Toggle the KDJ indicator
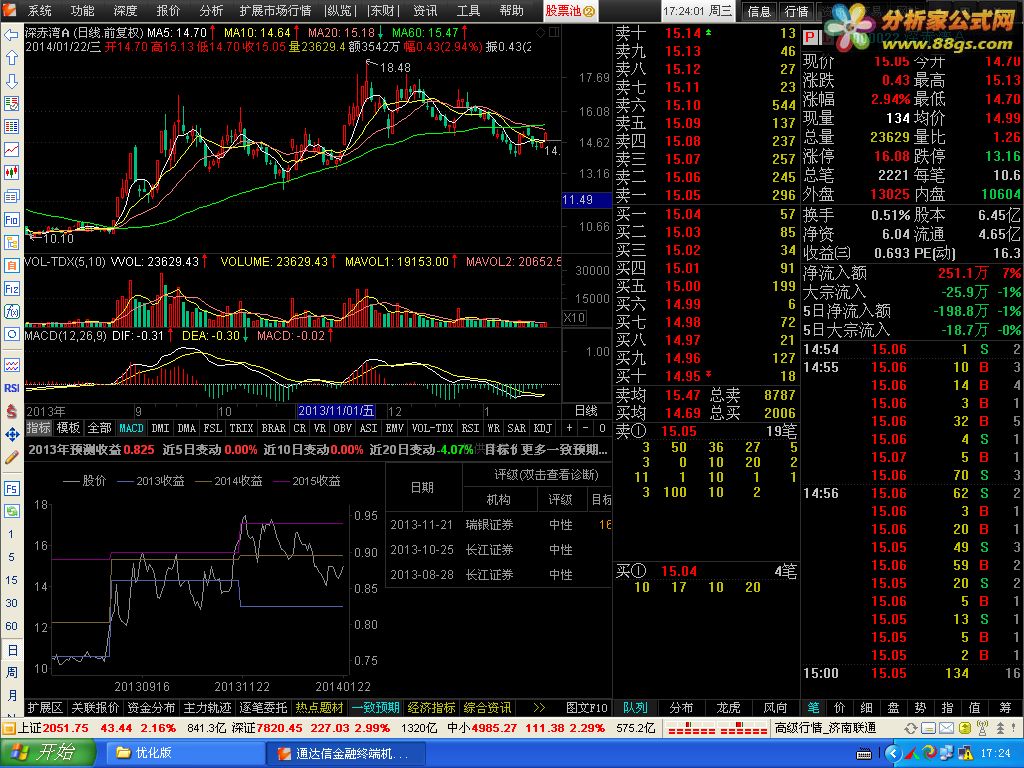The image size is (1024, 768). point(543,428)
